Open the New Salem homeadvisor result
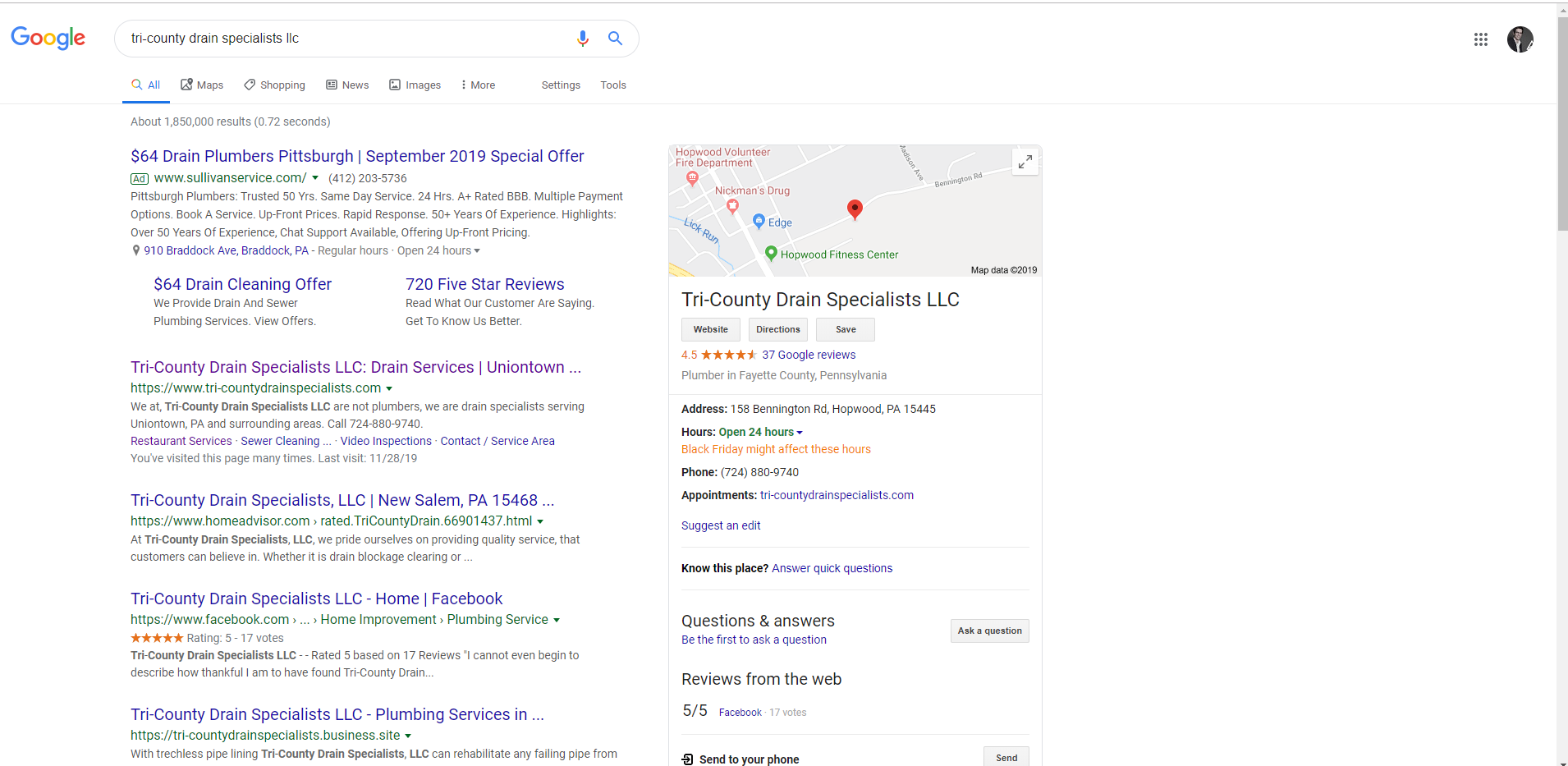 click(342, 500)
